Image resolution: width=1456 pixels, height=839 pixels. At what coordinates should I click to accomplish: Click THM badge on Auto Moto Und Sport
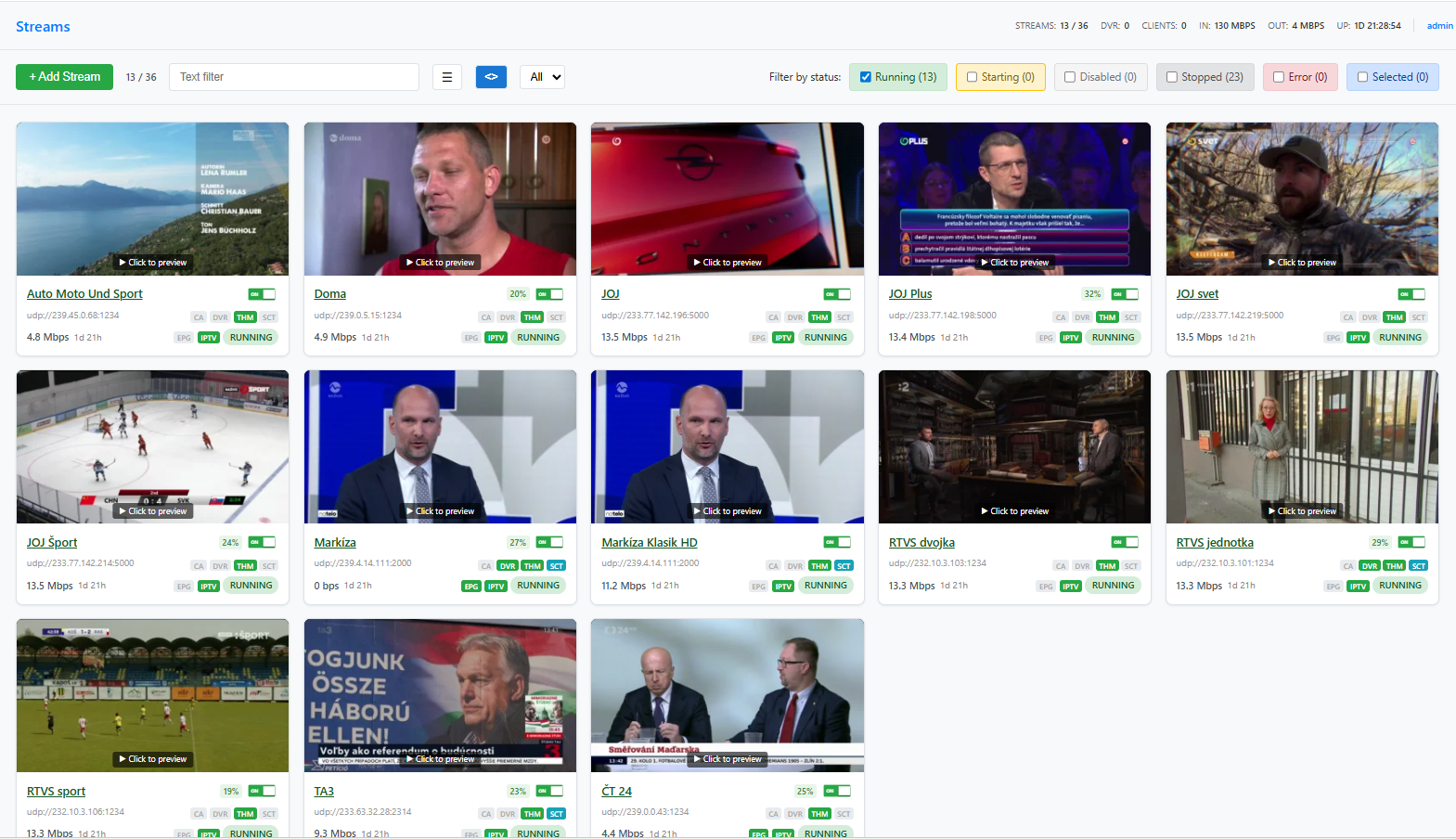click(245, 317)
